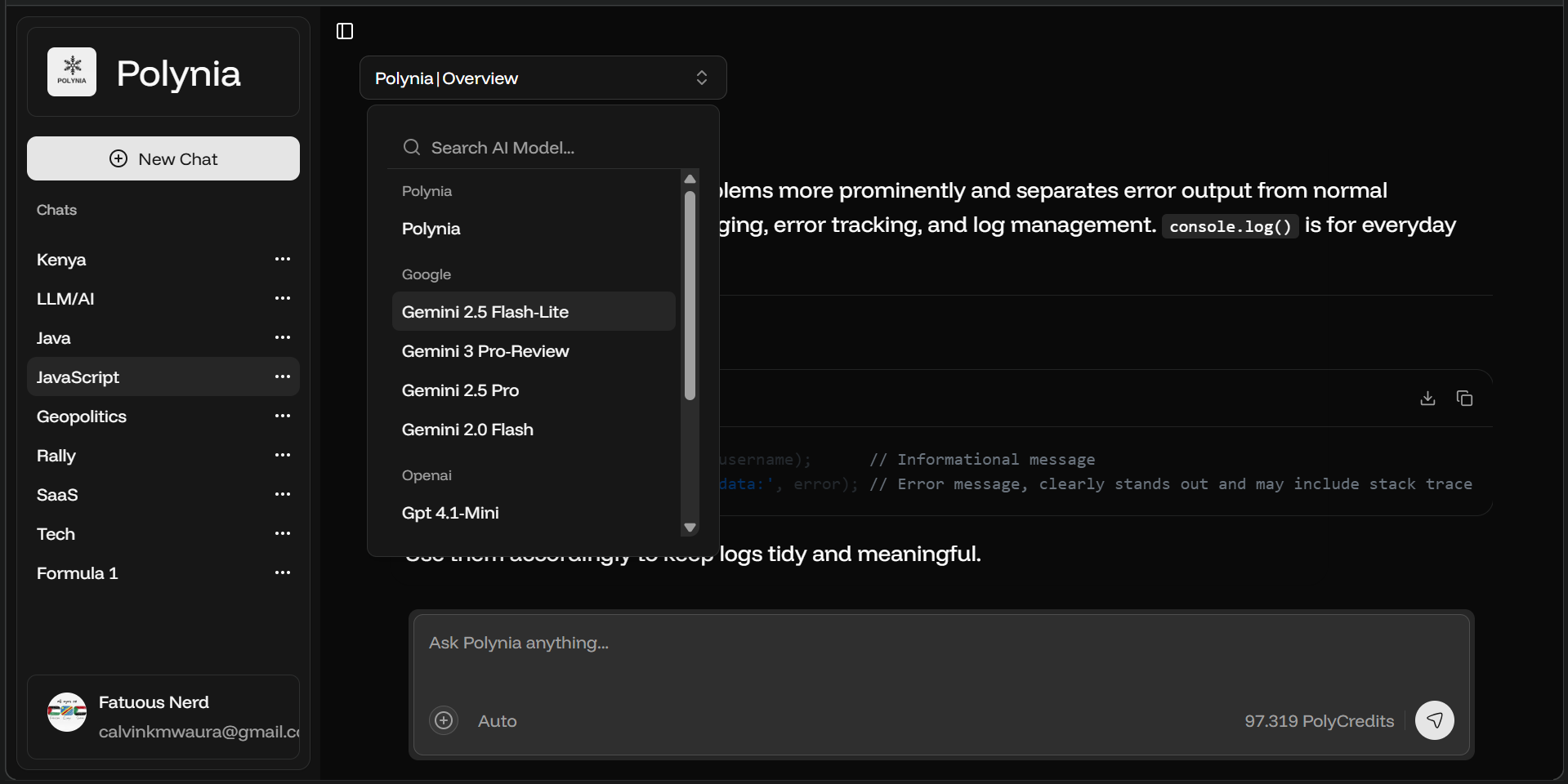Start a New Chat
Screen dimensions: 1568x784
[x=163, y=158]
